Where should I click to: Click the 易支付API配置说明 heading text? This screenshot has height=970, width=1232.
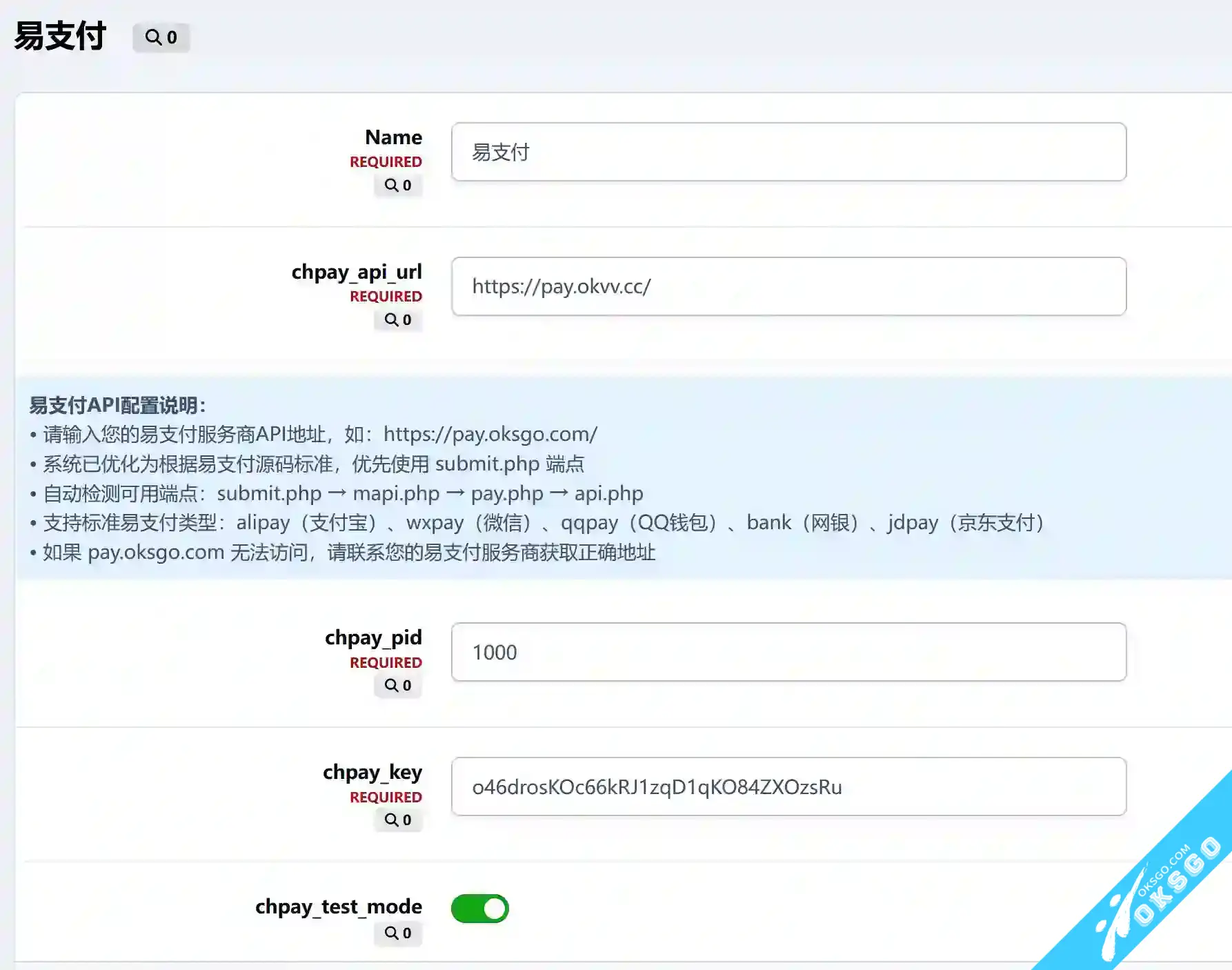pos(117,405)
